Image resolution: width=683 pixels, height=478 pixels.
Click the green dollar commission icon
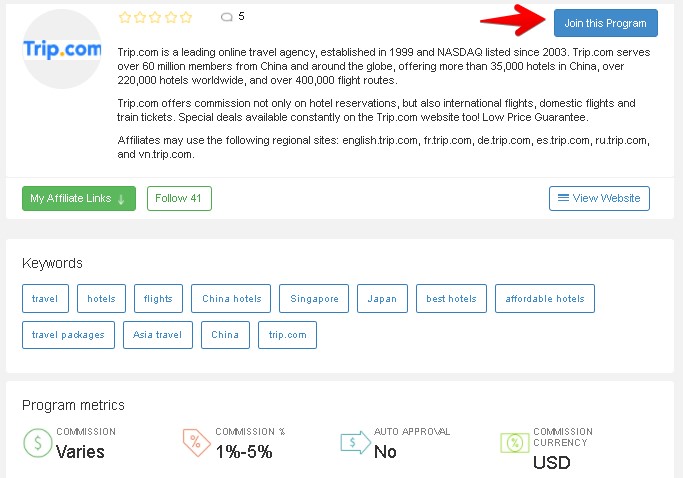pos(37,443)
